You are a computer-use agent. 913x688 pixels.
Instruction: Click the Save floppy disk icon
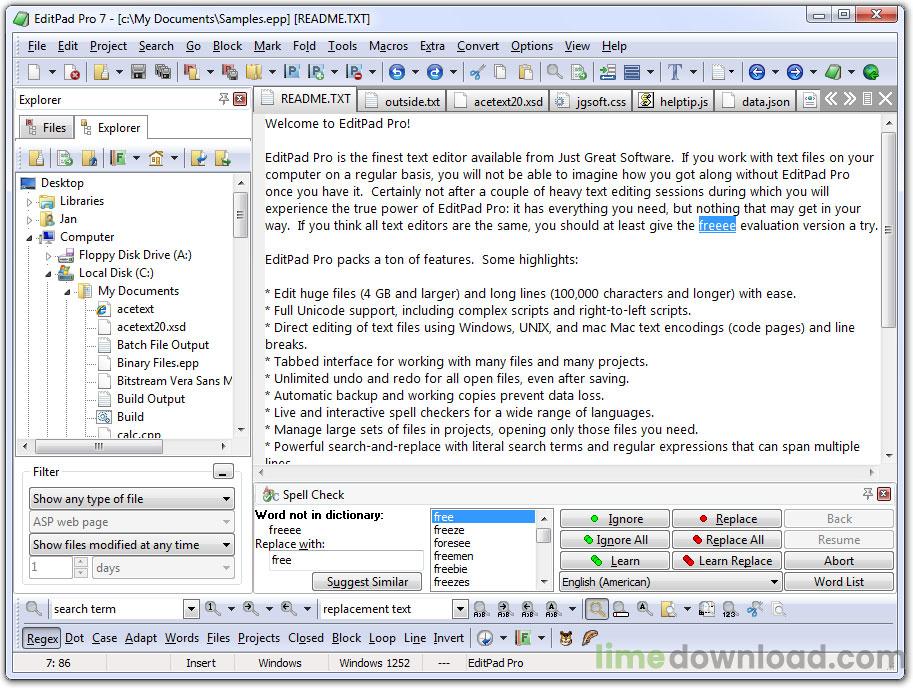click(138, 72)
